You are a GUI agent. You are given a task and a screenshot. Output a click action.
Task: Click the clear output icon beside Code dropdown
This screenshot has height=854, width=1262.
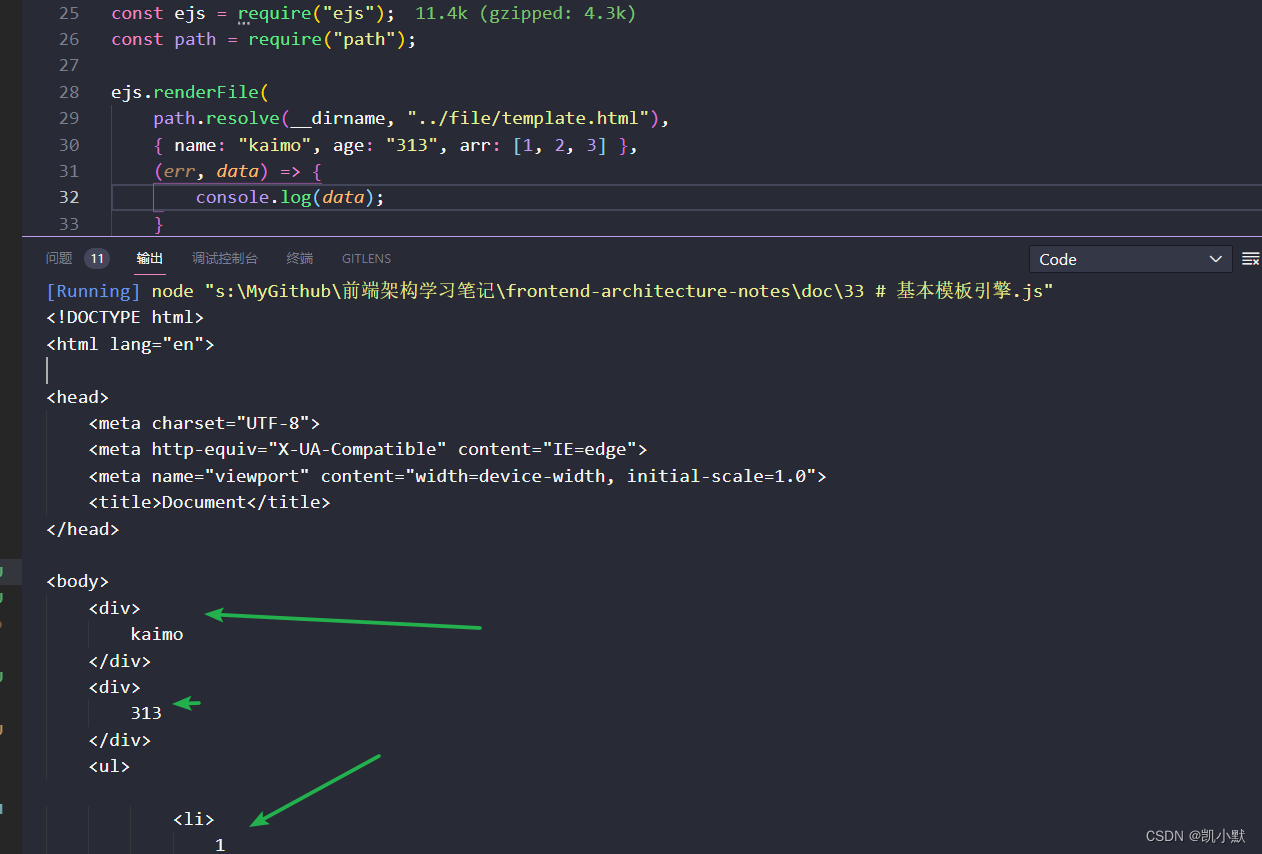tap(1251, 259)
